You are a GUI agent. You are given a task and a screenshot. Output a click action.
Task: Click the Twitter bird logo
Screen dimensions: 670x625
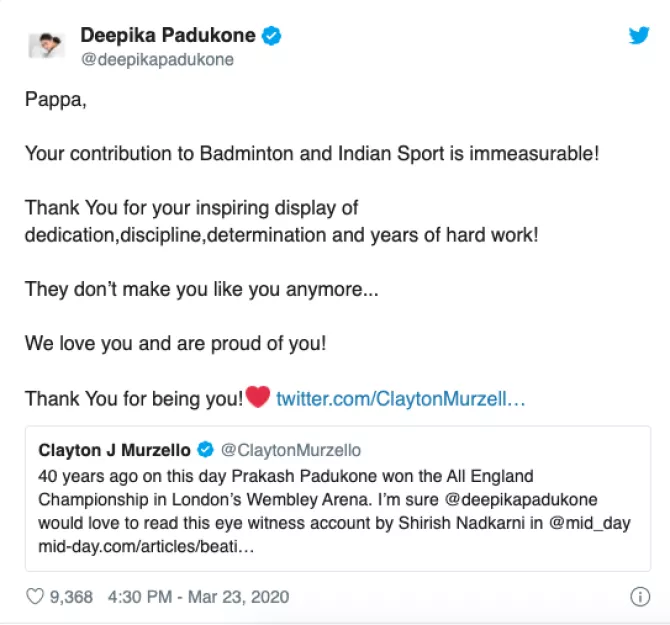coord(639,36)
